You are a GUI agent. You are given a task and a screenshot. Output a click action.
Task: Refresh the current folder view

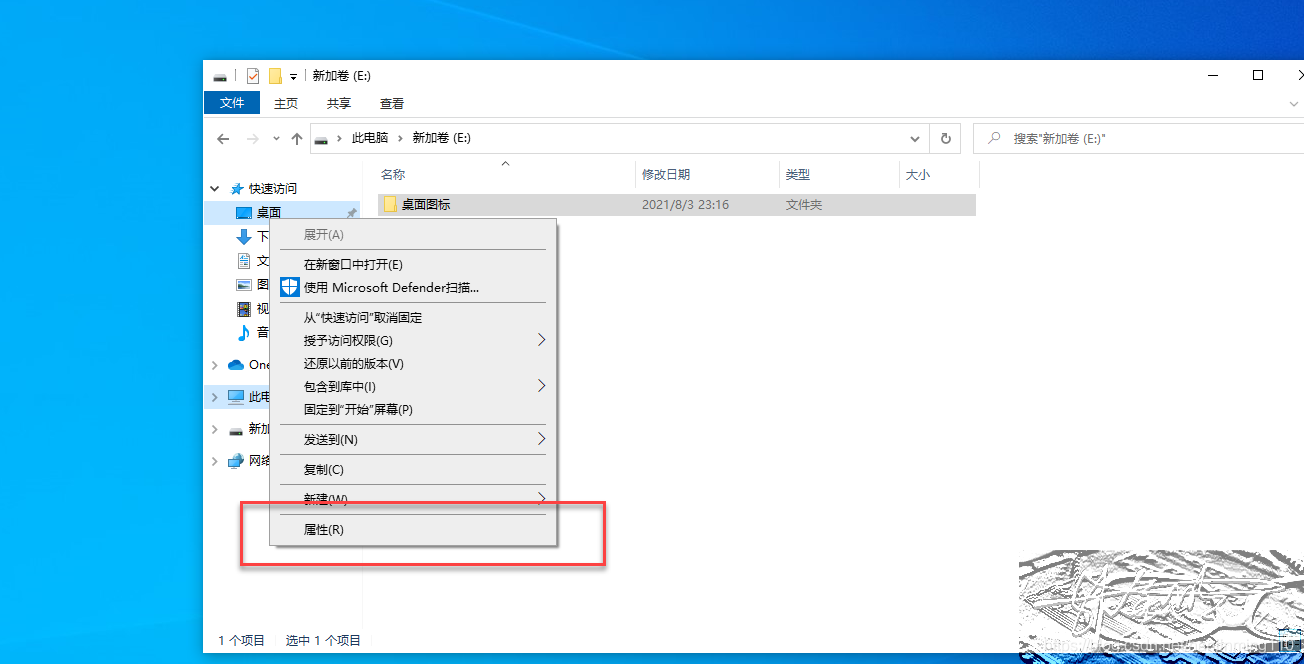(945, 139)
